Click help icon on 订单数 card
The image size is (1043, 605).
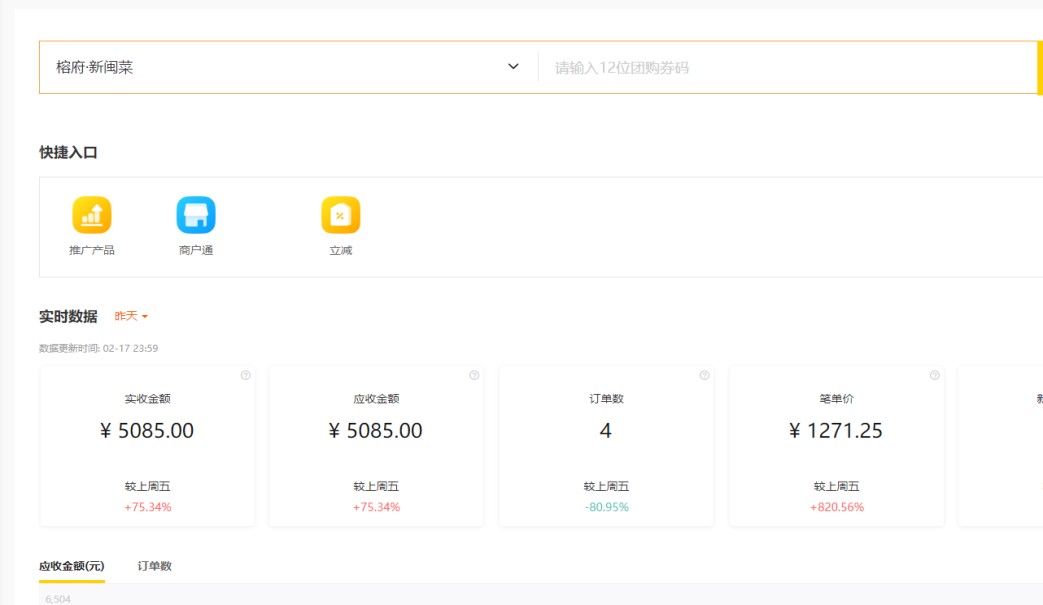coord(704,376)
